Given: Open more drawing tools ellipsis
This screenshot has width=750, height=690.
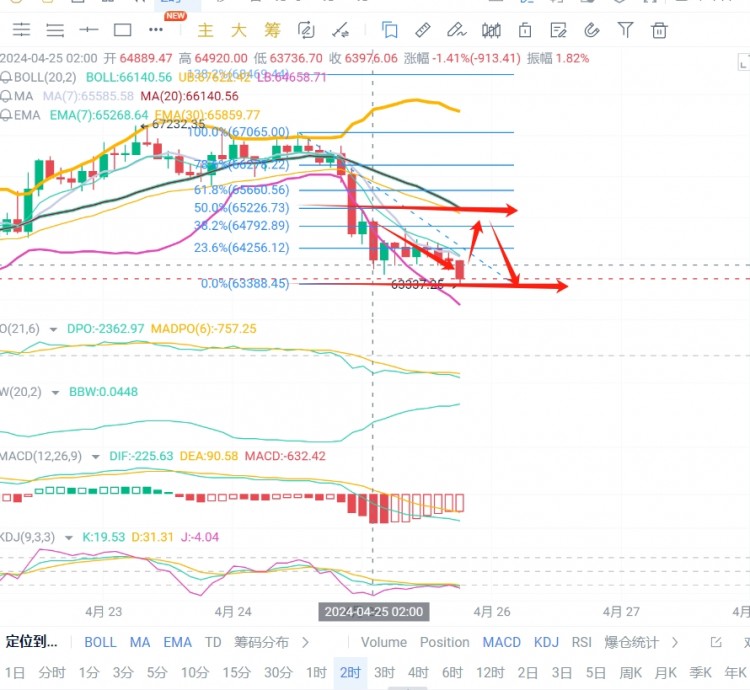Looking at the screenshot, I should (x=156, y=30).
